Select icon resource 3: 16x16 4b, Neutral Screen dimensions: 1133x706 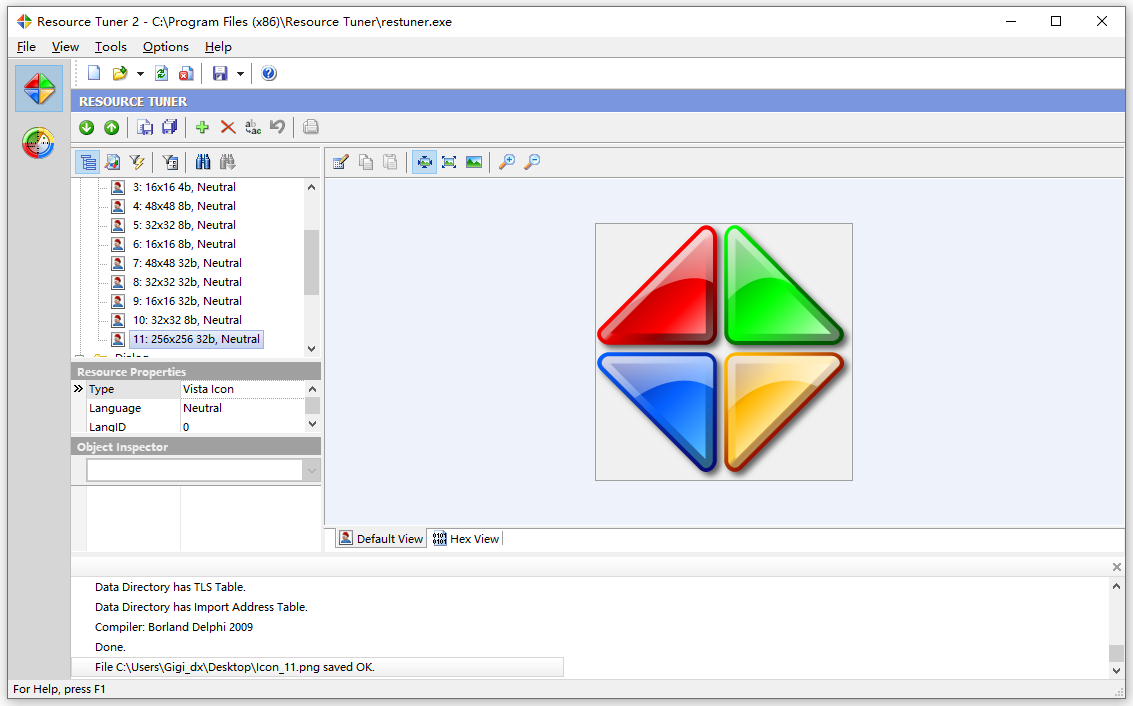point(184,187)
